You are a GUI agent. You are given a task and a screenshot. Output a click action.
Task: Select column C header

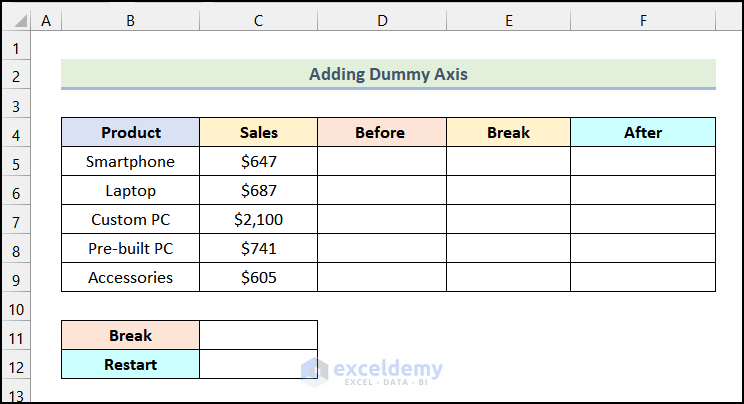coord(258,19)
